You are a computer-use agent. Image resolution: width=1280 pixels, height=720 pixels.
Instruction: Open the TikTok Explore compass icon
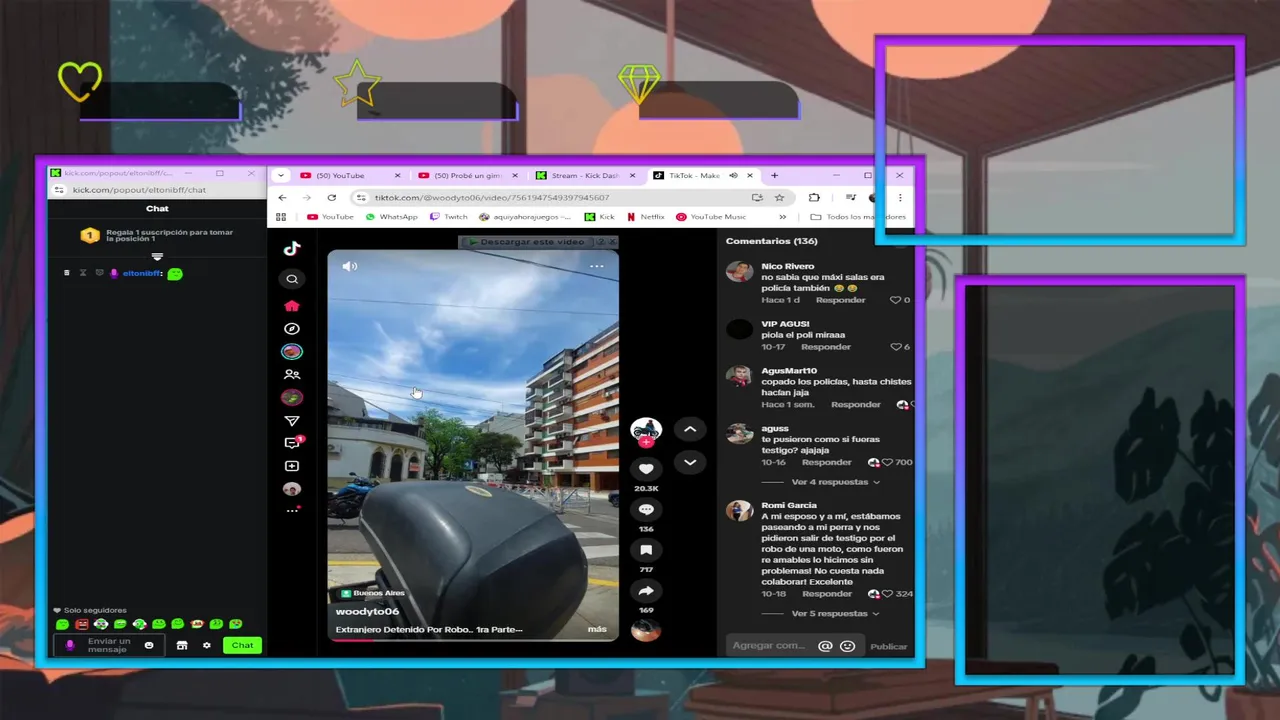292,329
